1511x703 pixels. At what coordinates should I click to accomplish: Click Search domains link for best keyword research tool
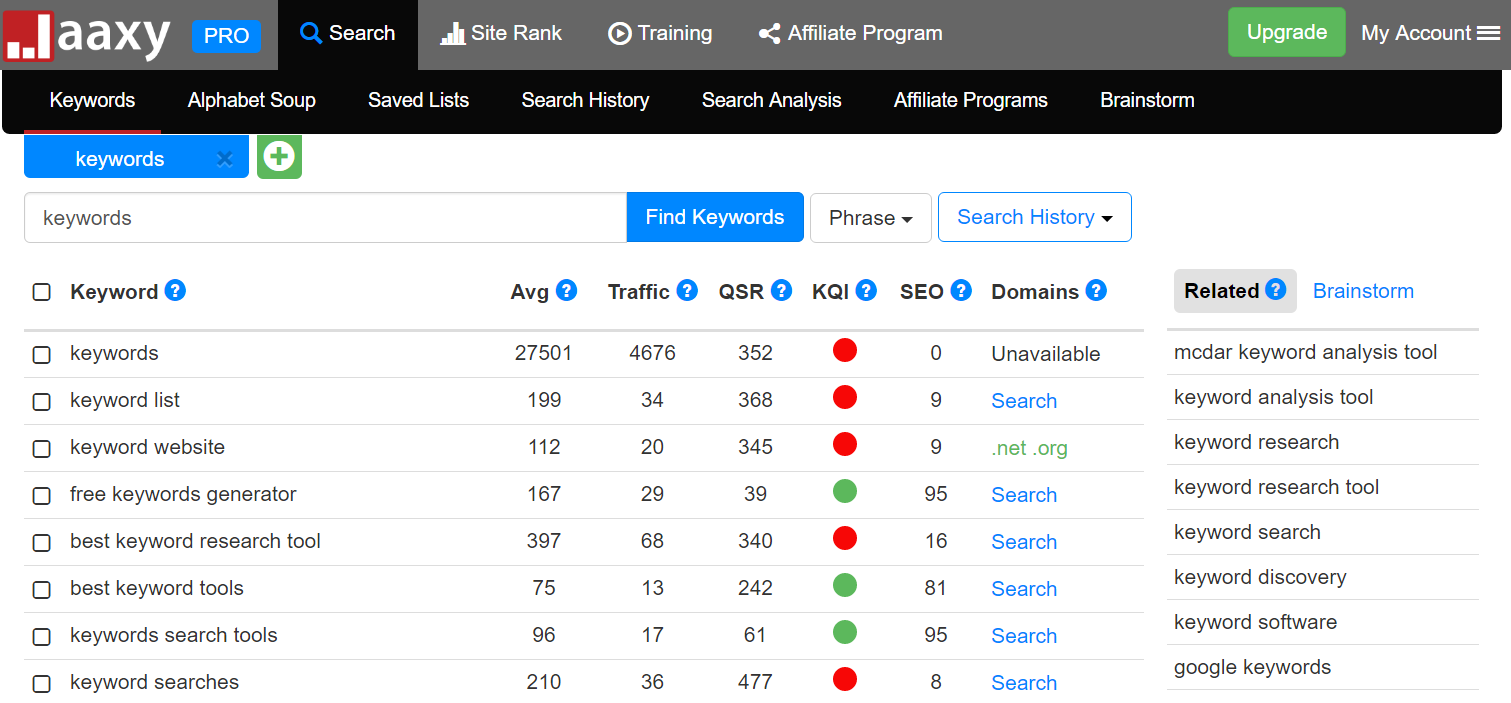click(x=1024, y=542)
